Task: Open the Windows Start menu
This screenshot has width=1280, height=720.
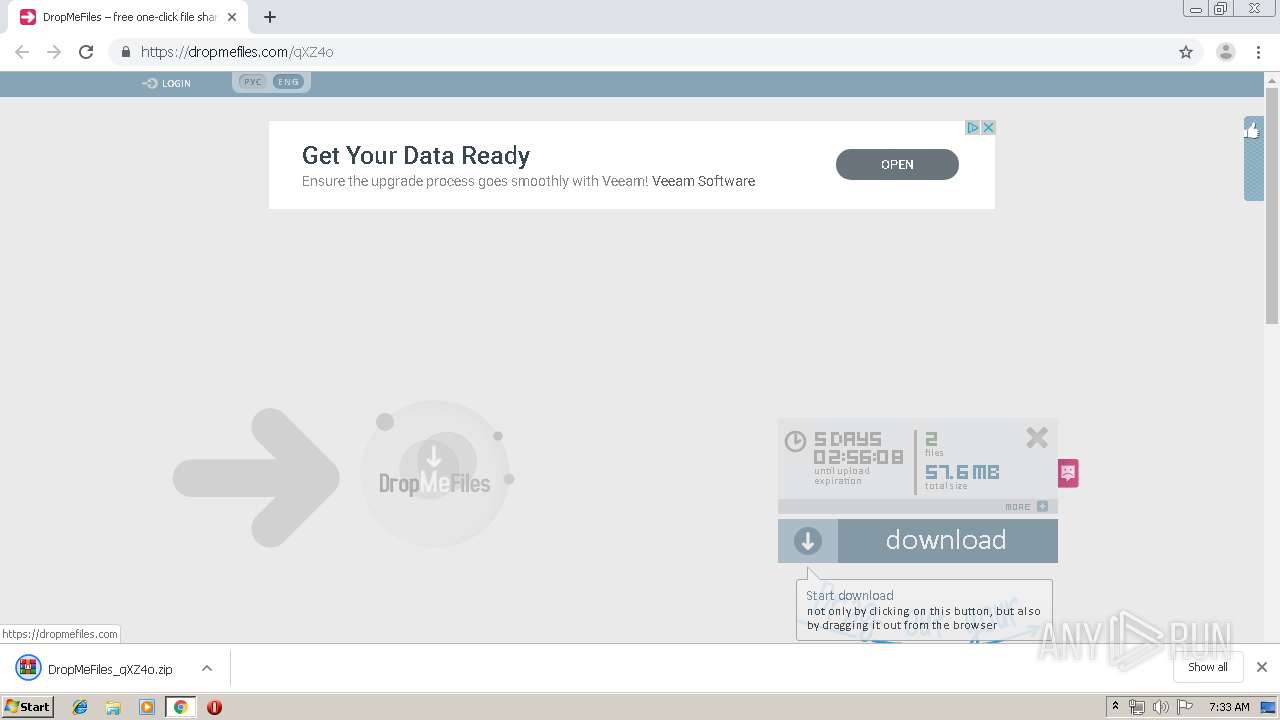Action: 27,706
